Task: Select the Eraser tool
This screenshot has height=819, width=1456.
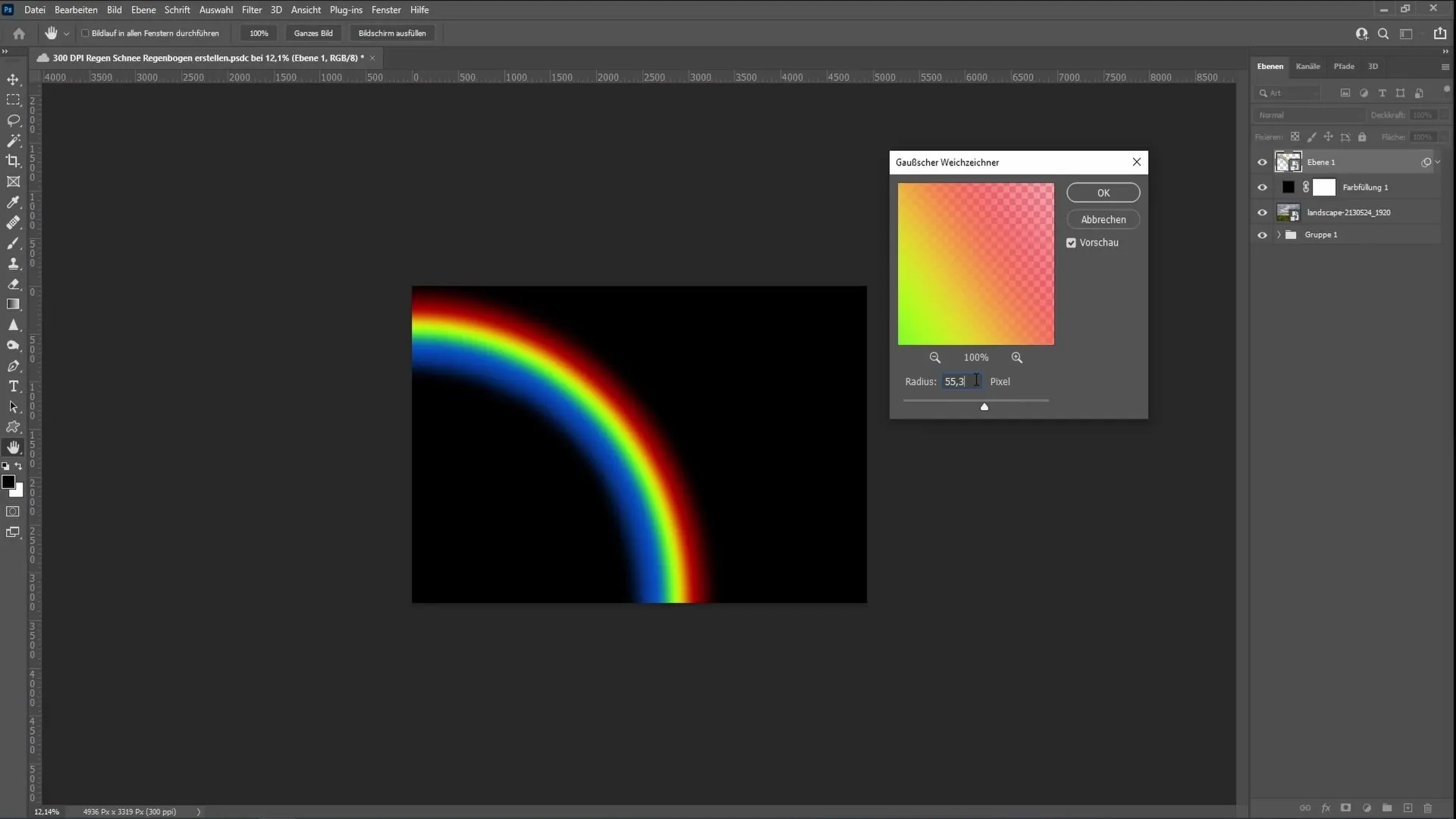Action: (x=13, y=284)
